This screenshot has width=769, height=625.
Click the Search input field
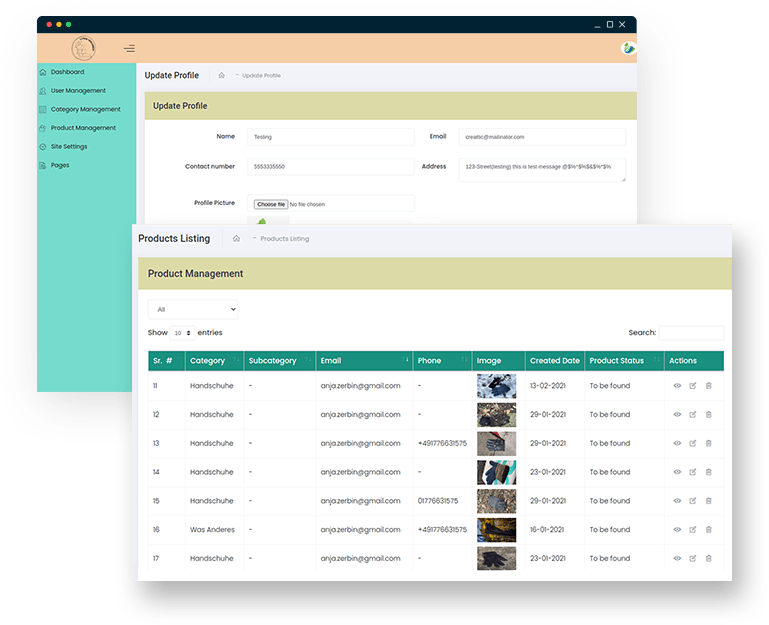[691, 333]
